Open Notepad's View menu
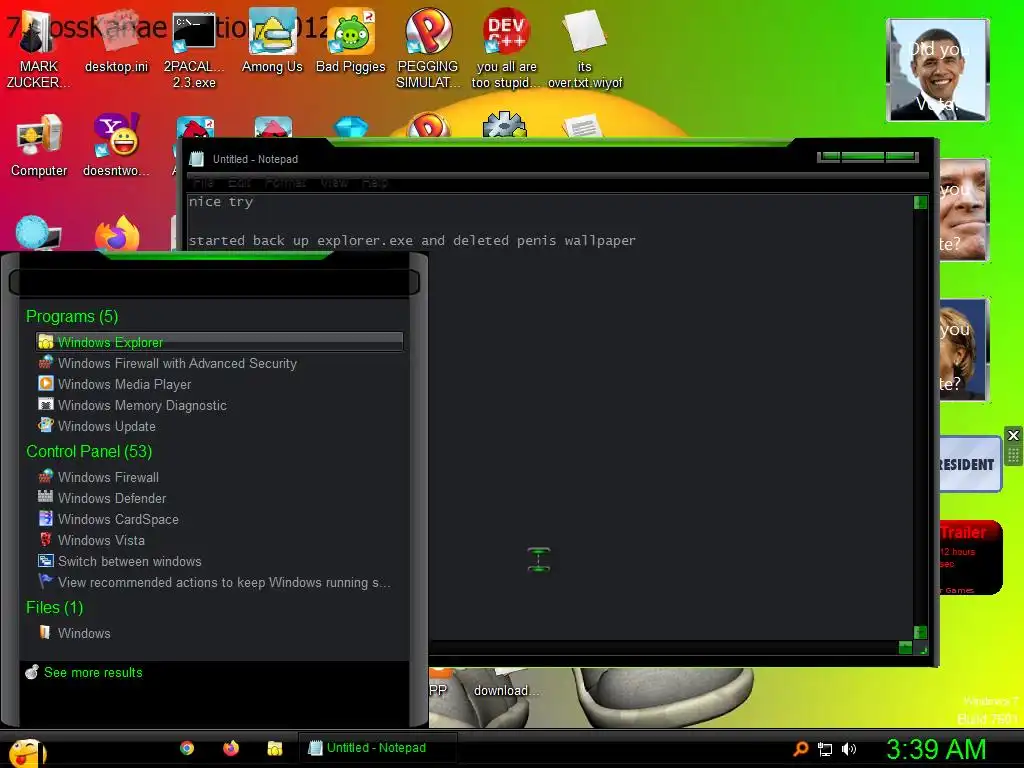Screen dimensions: 1024x768 point(334,183)
